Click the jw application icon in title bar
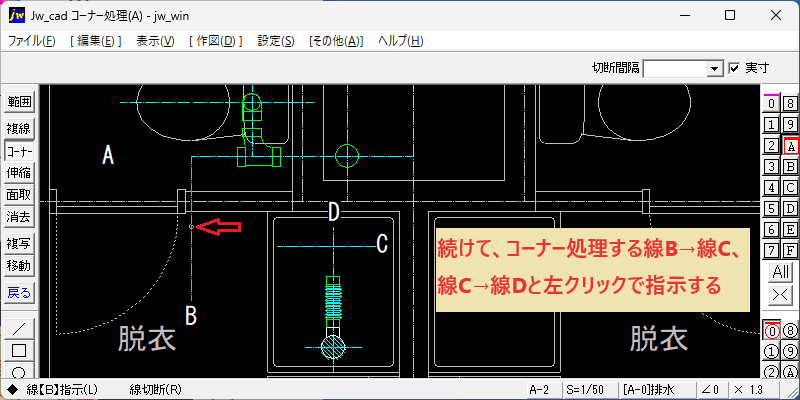The height and width of the screenshot is (400, 800). click(16, 16)
